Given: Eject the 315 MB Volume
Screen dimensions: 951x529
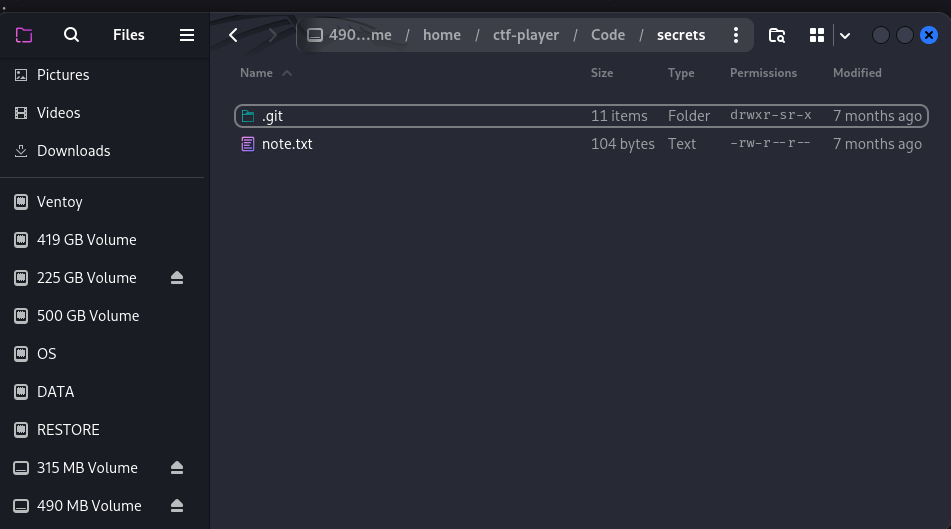Looking at the screenshot, I should pyautogui.click(x=176, y=468).
